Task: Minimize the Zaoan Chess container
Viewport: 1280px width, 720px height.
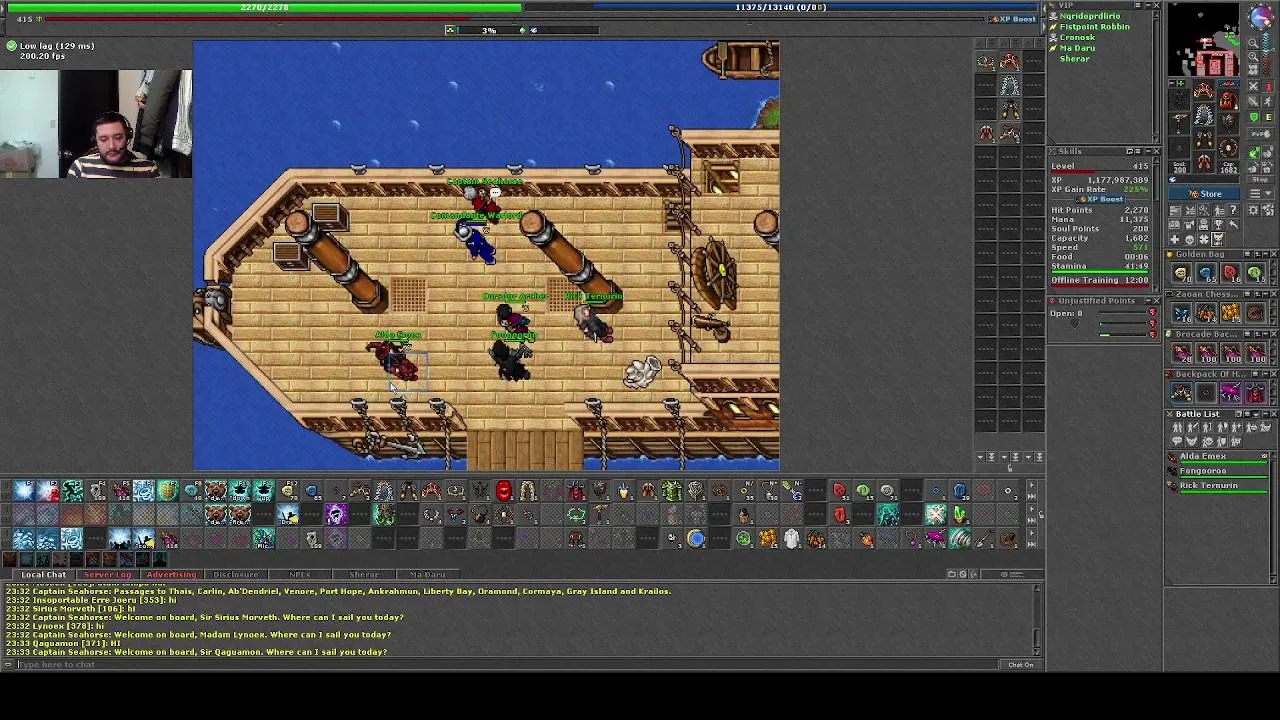Action: click(1265, 294)
